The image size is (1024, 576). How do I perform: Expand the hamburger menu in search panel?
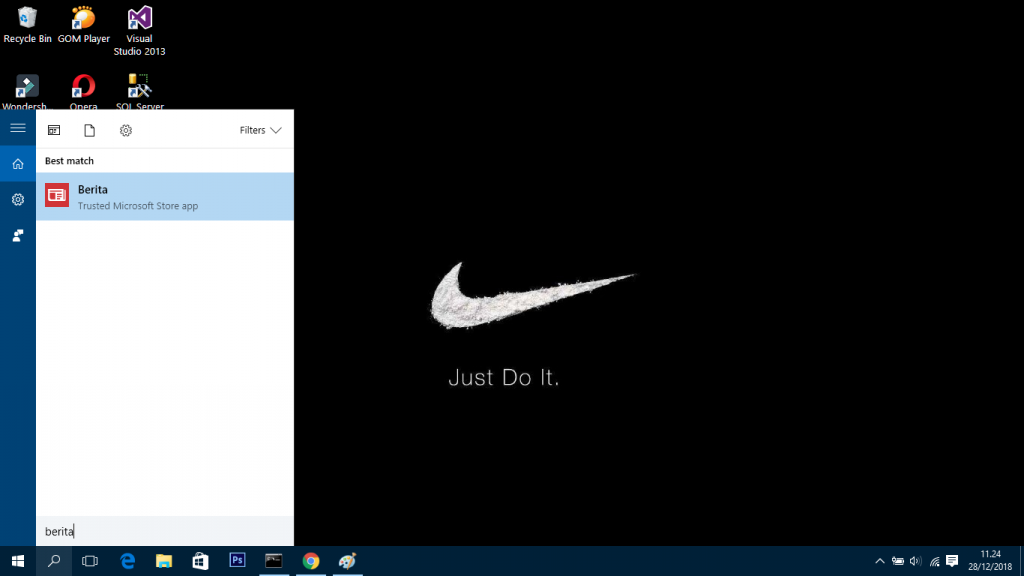pyautogui.click(x=17, y=128)
